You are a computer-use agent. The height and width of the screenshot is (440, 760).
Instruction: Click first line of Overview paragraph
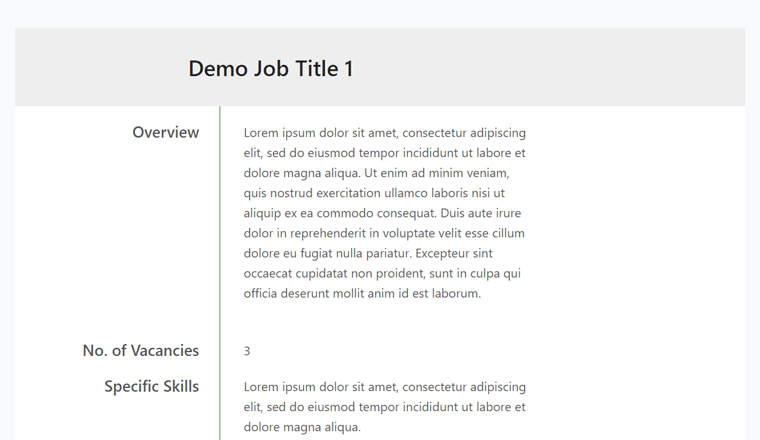click(384, 133)
